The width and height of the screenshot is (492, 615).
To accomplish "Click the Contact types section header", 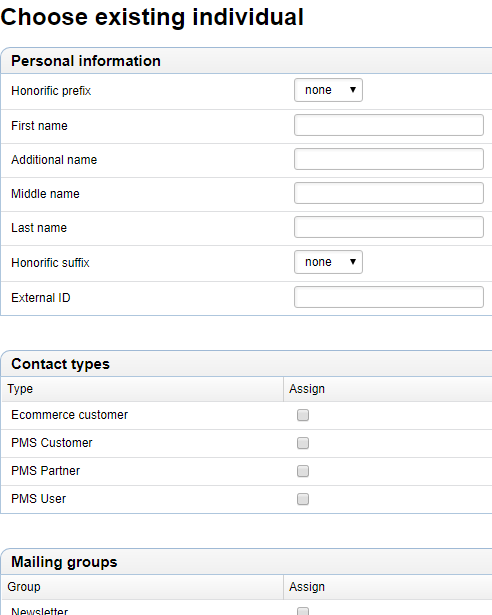I will (60, 364).
